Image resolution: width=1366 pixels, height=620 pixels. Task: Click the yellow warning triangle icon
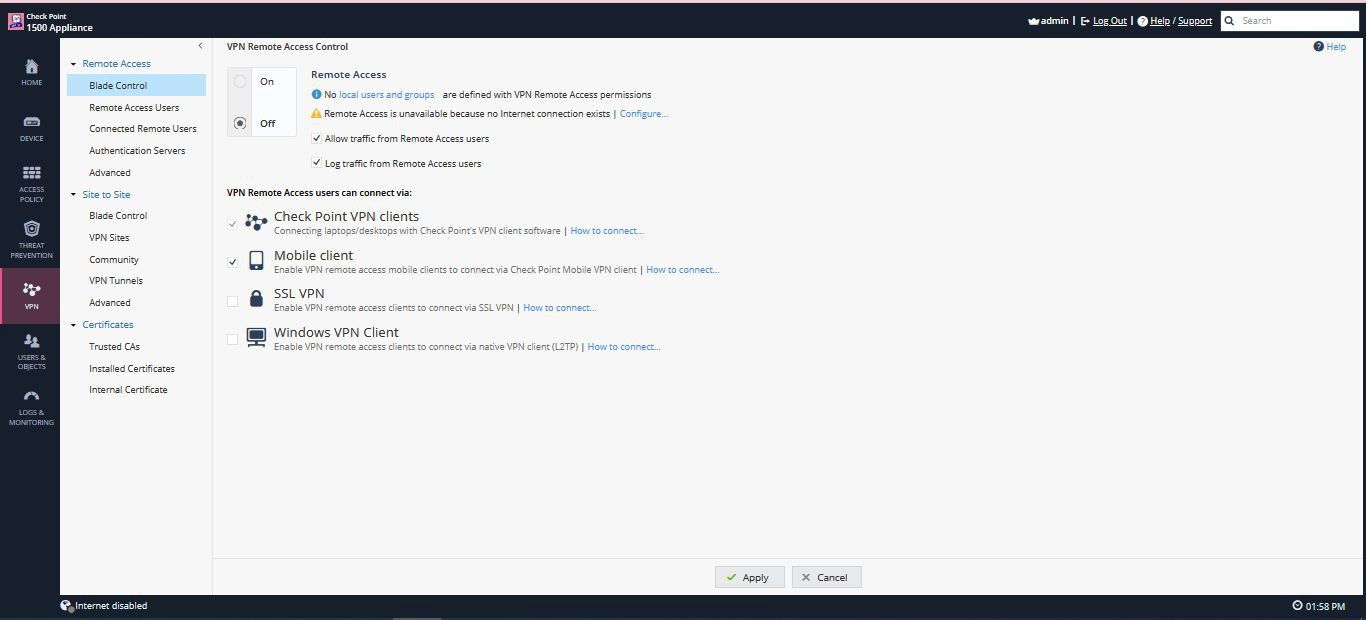point(316,113)
